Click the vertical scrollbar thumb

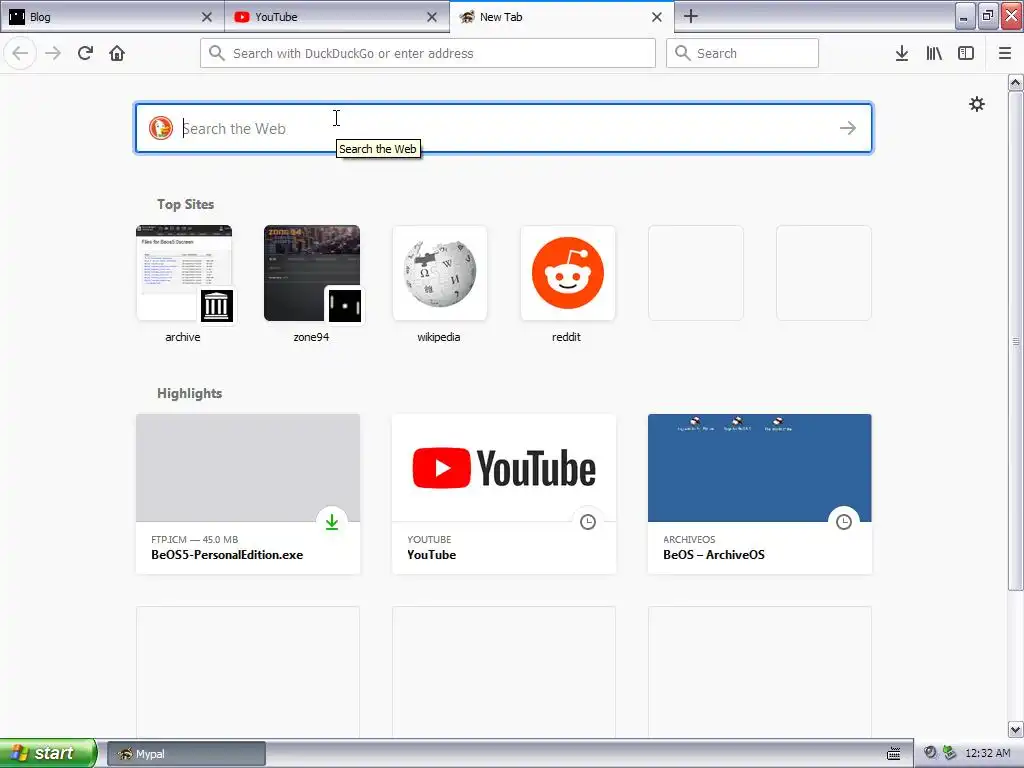[x=1015, y=340]
